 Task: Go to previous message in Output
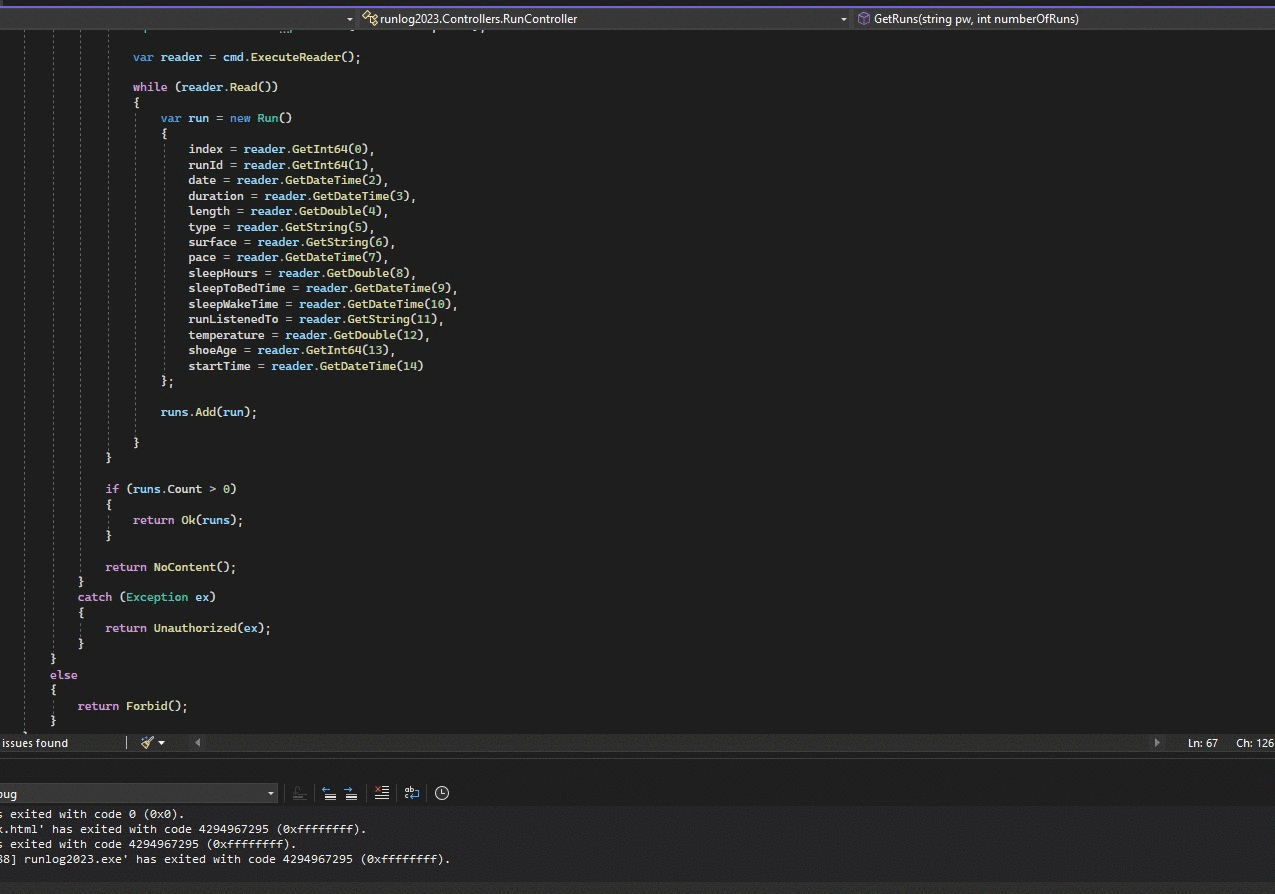(329, 793)
